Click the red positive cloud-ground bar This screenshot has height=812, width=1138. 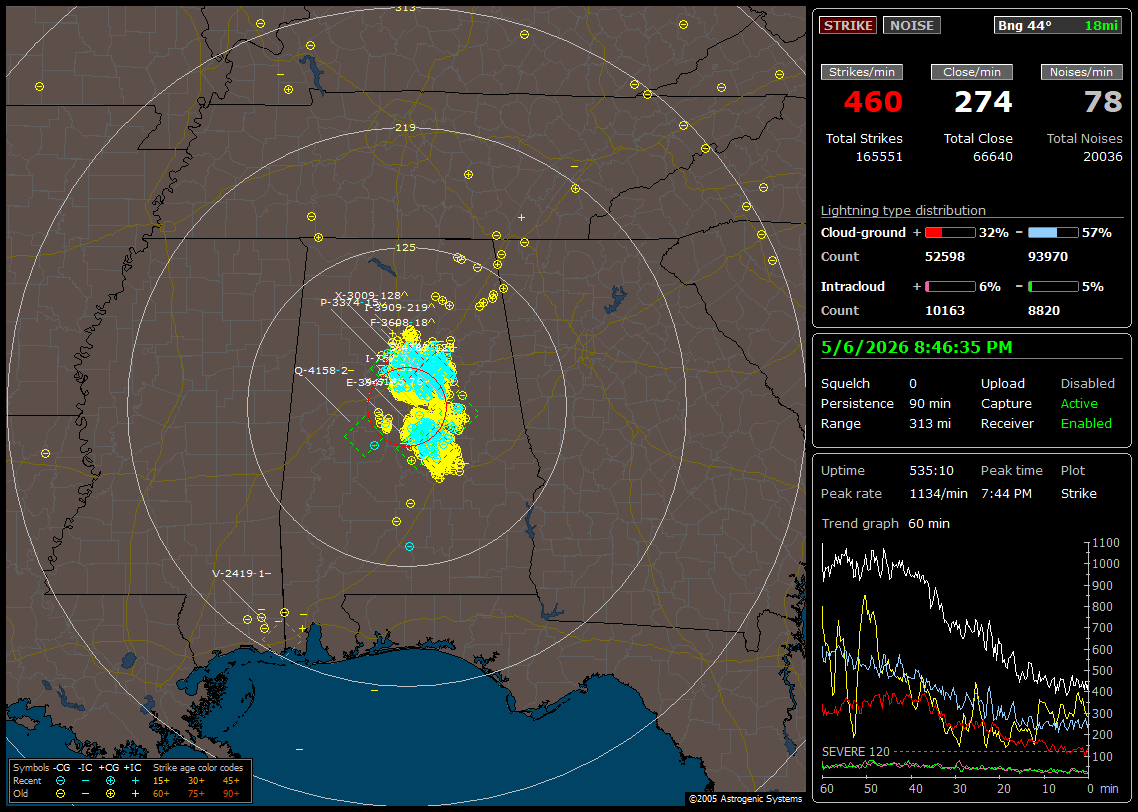(950, 233)
